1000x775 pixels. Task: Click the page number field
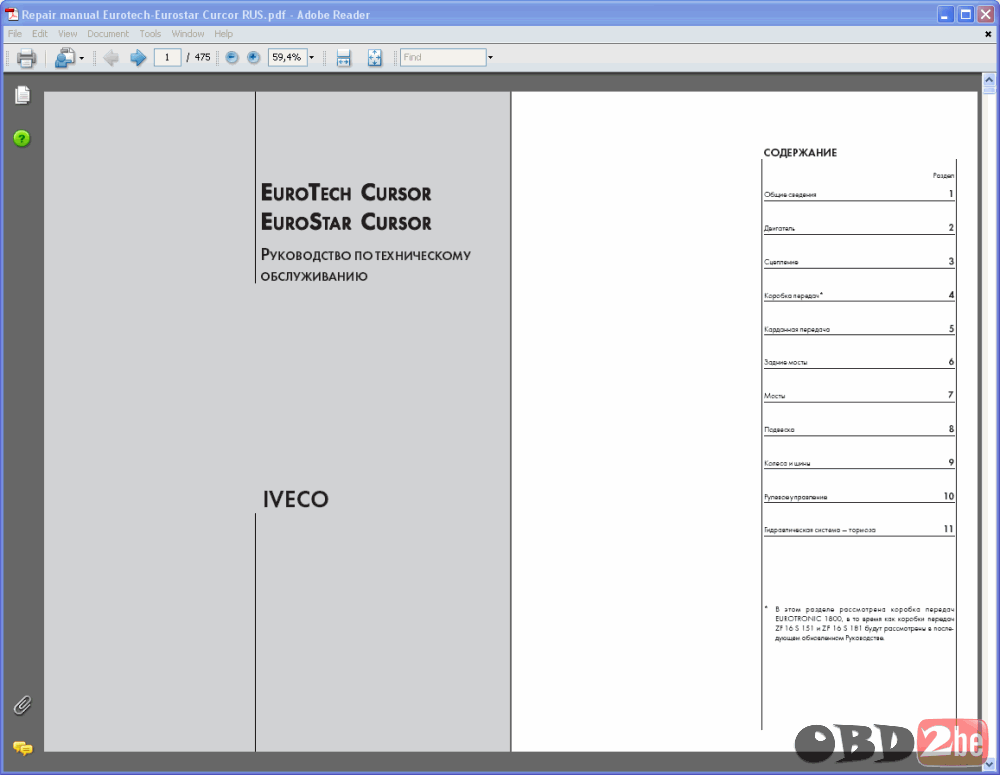(167, 57)
